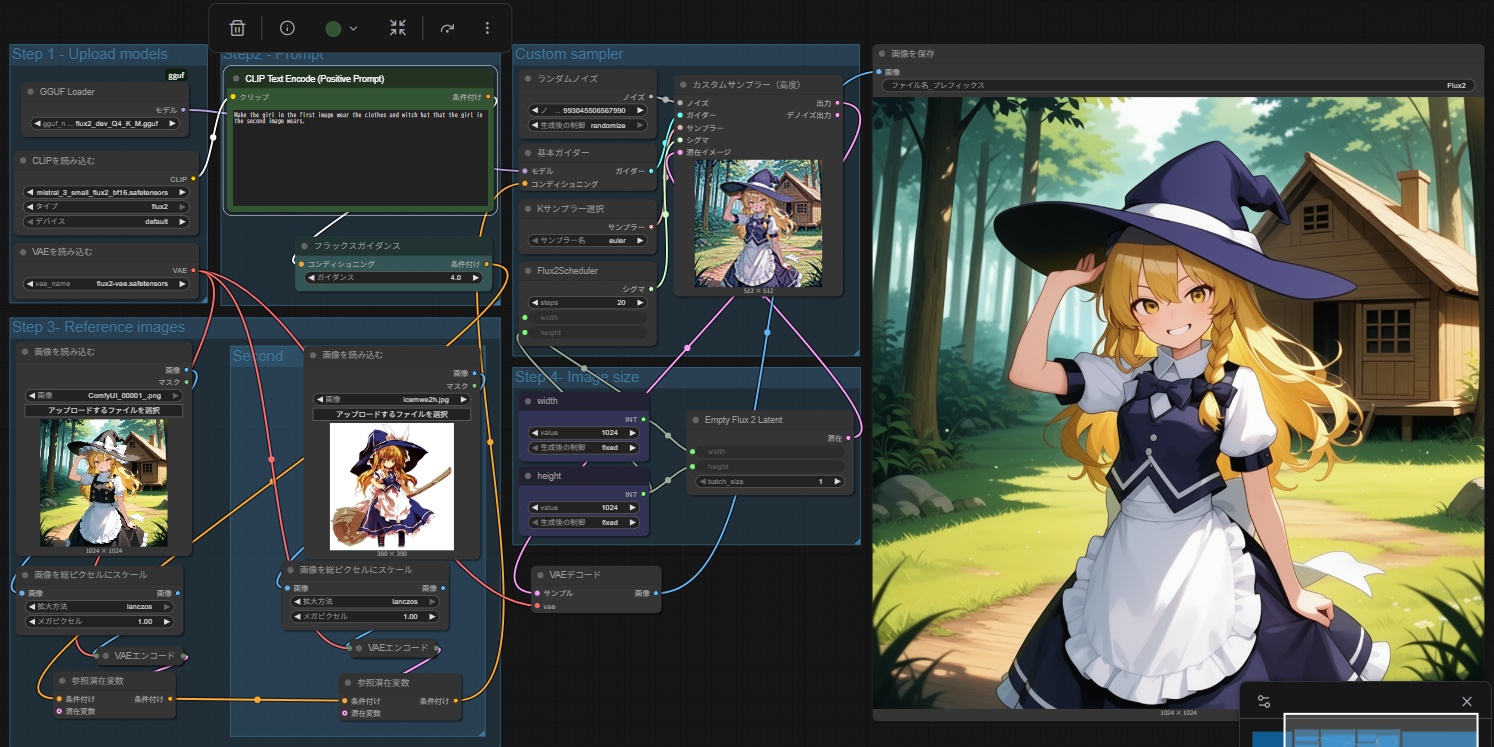
Task: Select the Step 1 - Upload models group title
Action: (90, 54)
